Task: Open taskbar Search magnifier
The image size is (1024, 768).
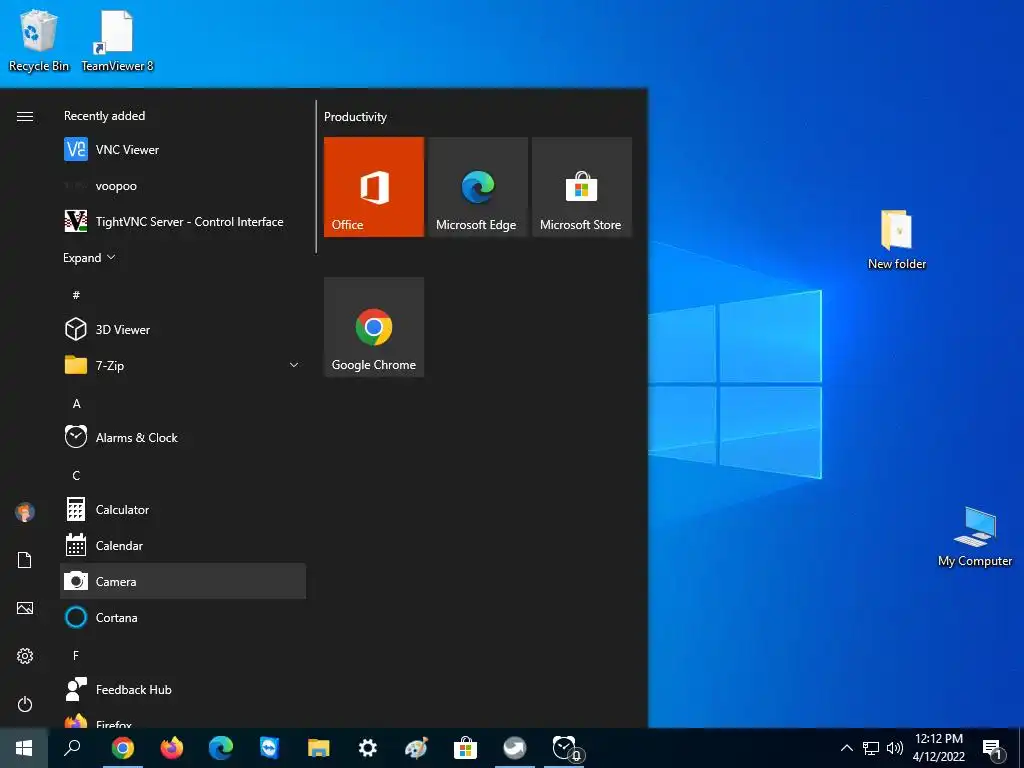Action: click(x=72, y=748)
